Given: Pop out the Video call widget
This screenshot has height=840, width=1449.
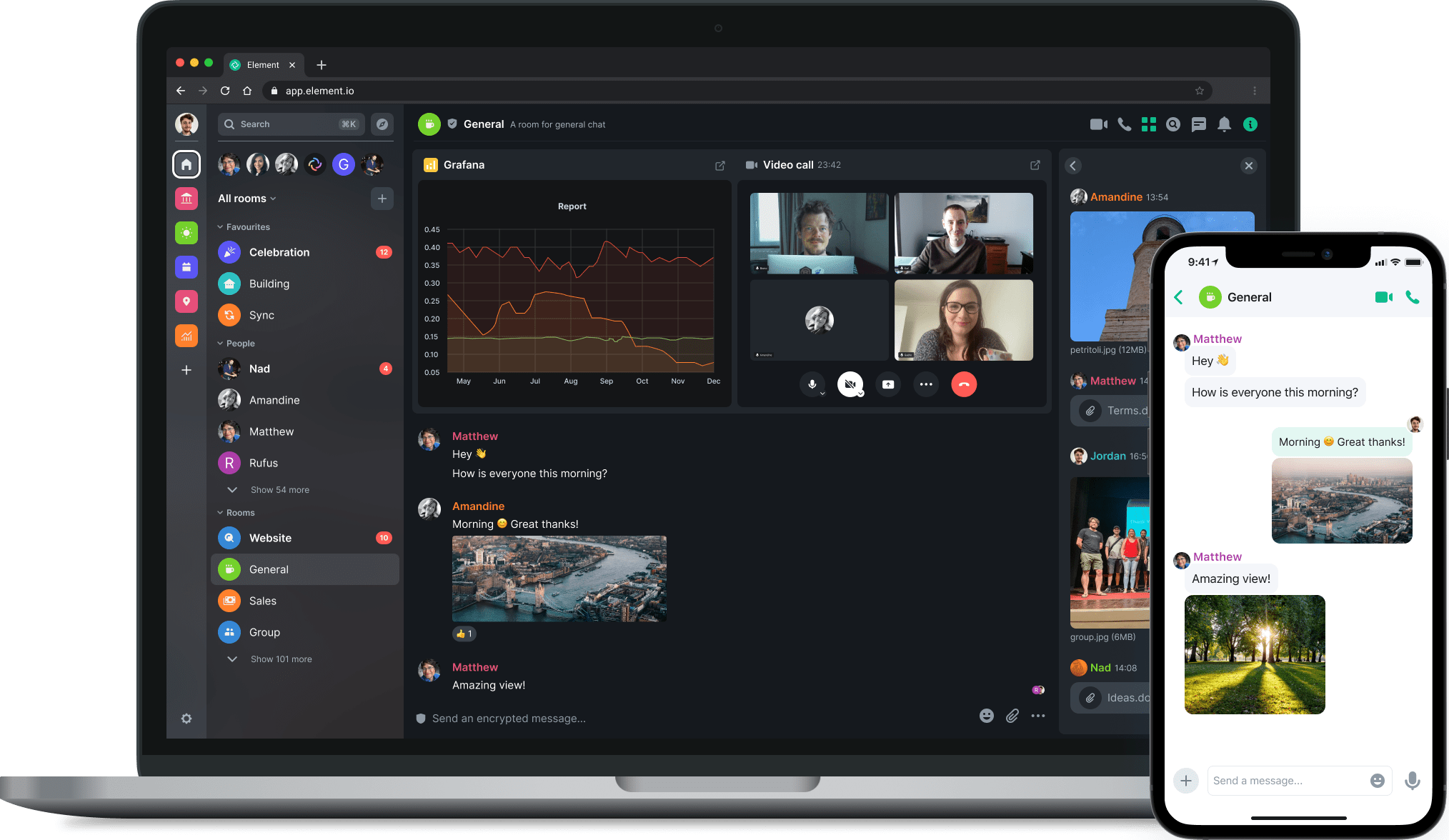Looking at the screenshot, I should pyautogui.click(x=1035, y=165).
